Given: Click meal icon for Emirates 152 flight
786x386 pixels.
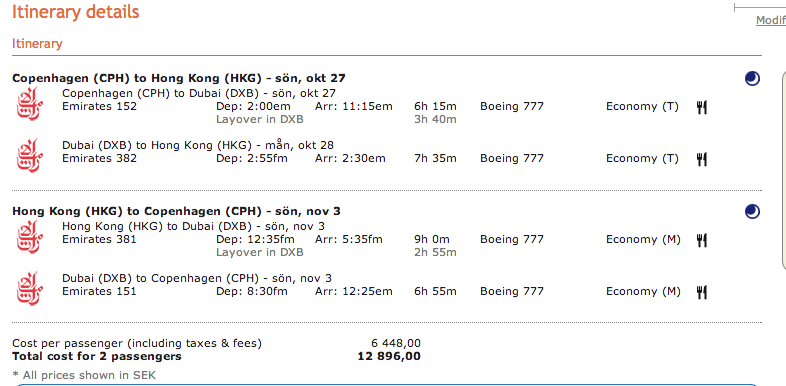Looking at the screenshot, I should pyautogui.click(x=702, y=107).
